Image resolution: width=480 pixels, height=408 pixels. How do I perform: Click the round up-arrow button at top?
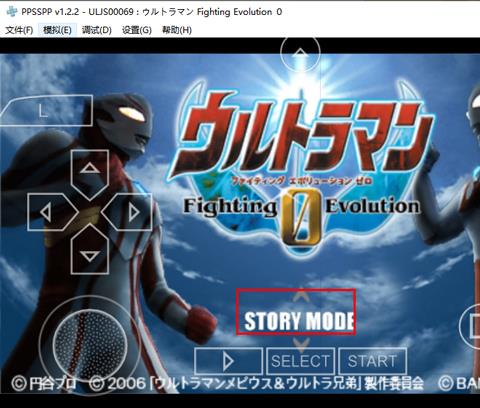[x=300, y=53]
